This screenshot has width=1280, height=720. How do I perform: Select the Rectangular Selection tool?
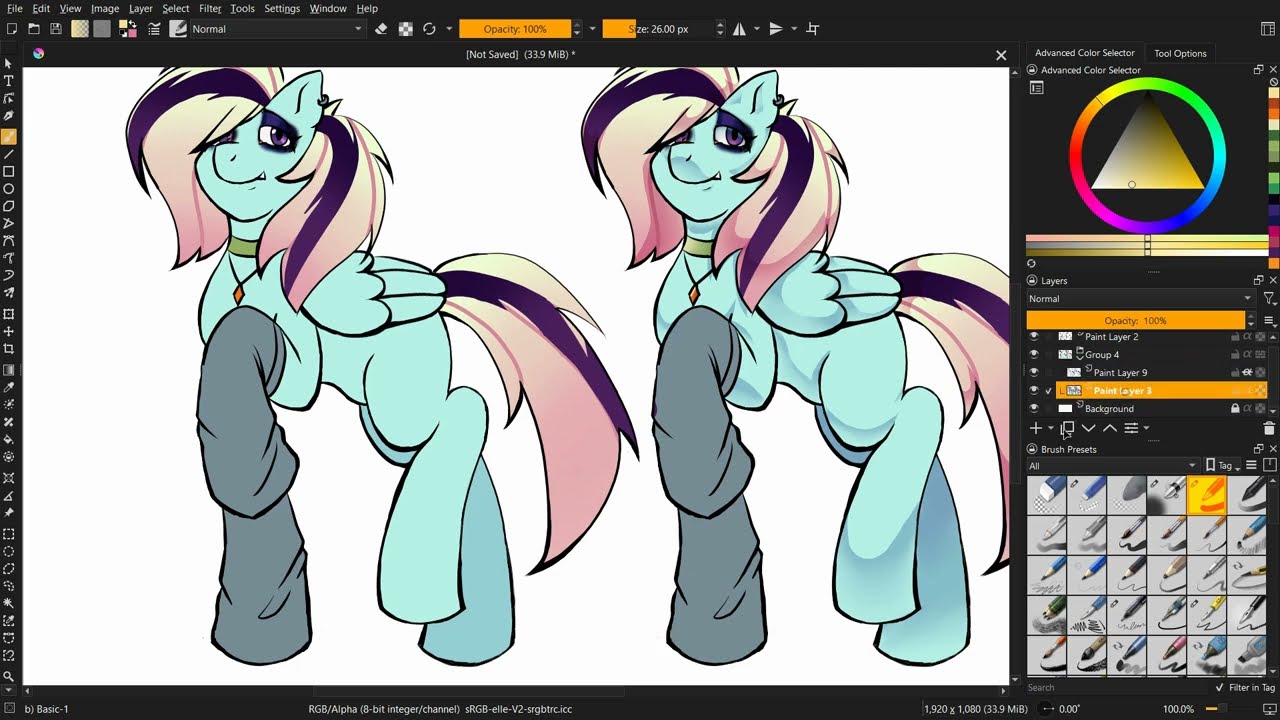point(9,533)
